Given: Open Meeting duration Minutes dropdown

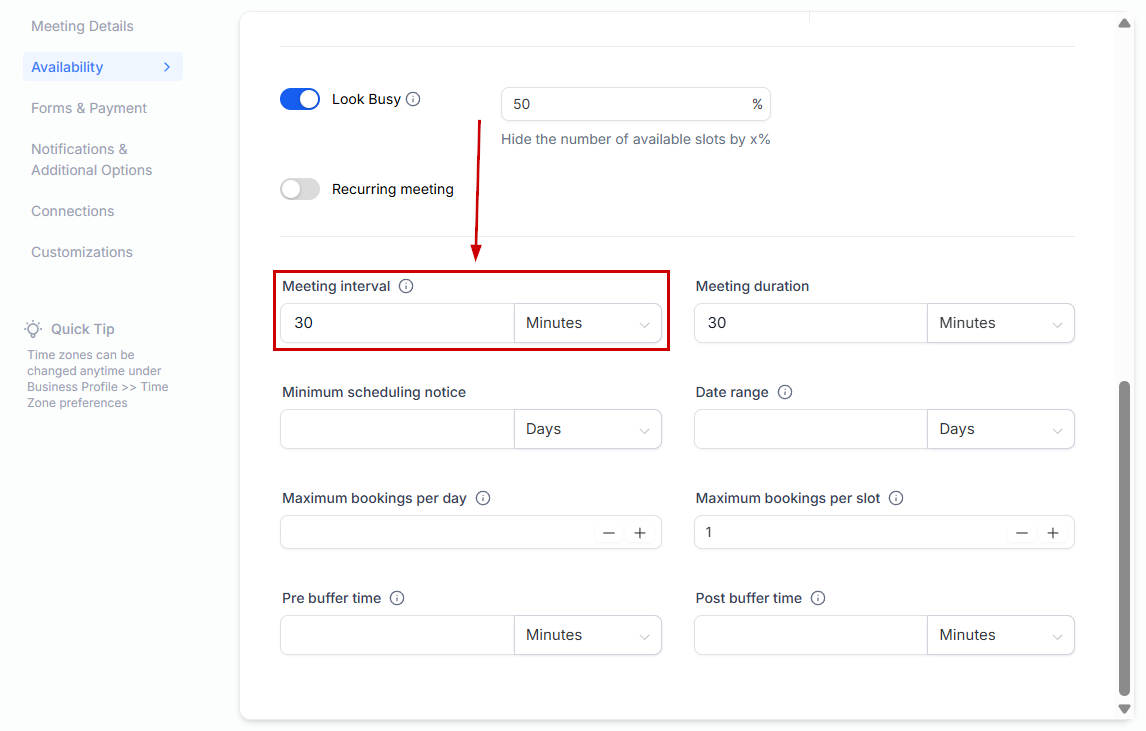Looking at the screenshot, I should click(x=1000, y=323).
